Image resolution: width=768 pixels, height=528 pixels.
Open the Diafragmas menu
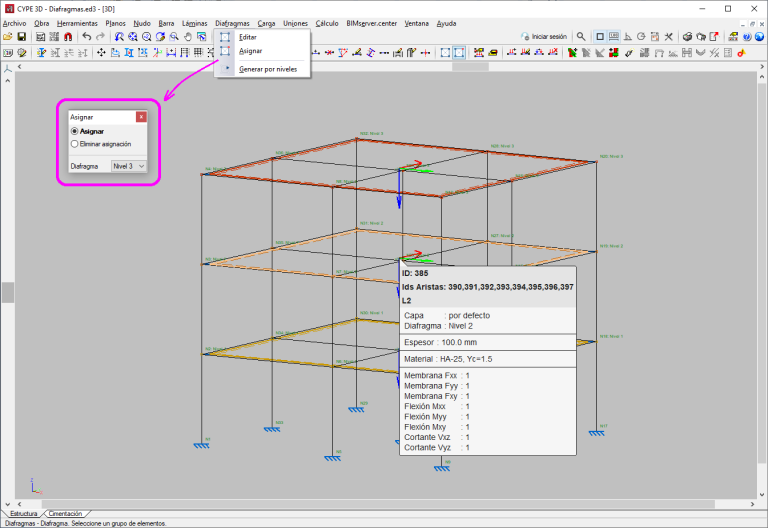tap(232, 22)
